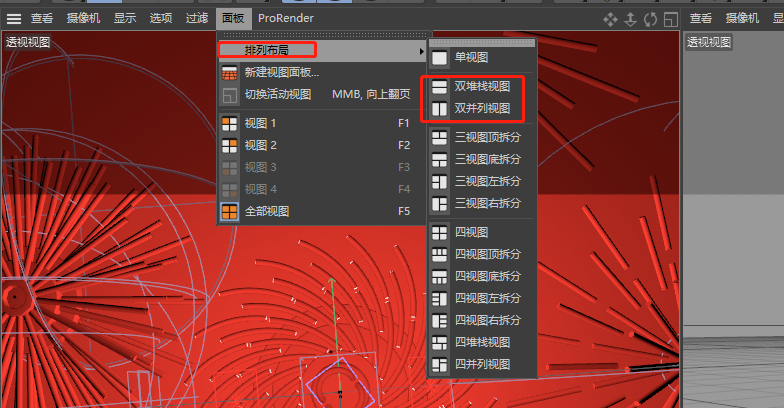Click the dotted grip atop layout submenu
The width and height of the screenshot is (784, 408).
click(482, 44)
